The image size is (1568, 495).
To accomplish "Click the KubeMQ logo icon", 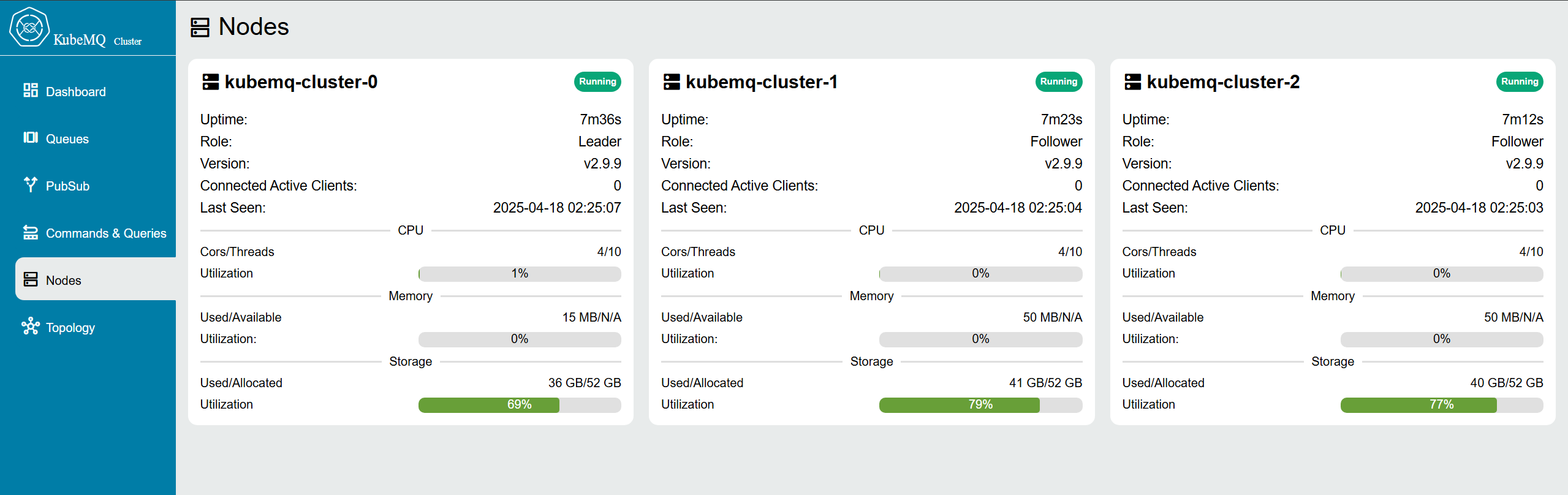I will tap(29, 27).
